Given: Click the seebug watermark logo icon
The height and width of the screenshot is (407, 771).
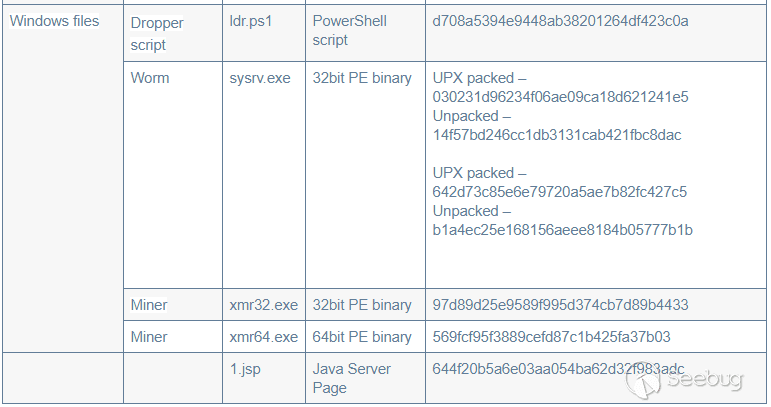Looking at the screenshot, I should tap(645, 383).
